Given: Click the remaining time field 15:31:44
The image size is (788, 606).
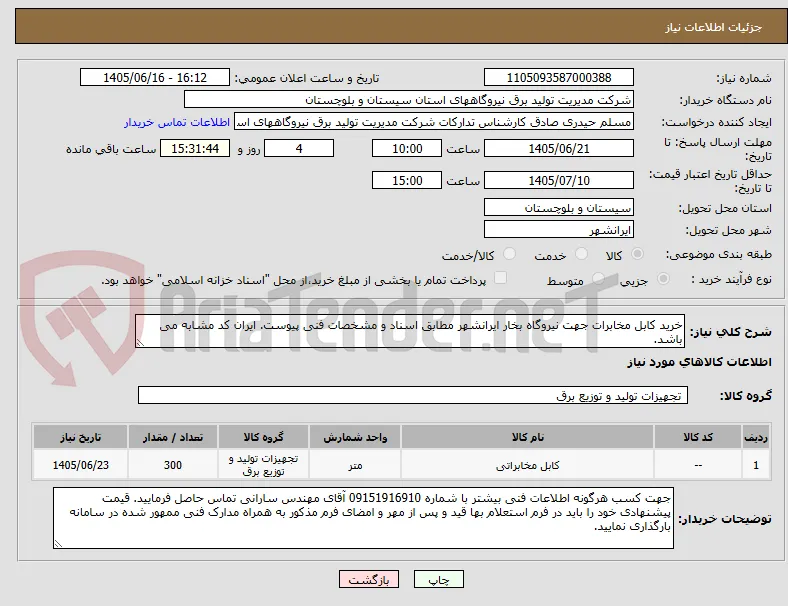Looking at the screenshot, I should click(195, 149).
